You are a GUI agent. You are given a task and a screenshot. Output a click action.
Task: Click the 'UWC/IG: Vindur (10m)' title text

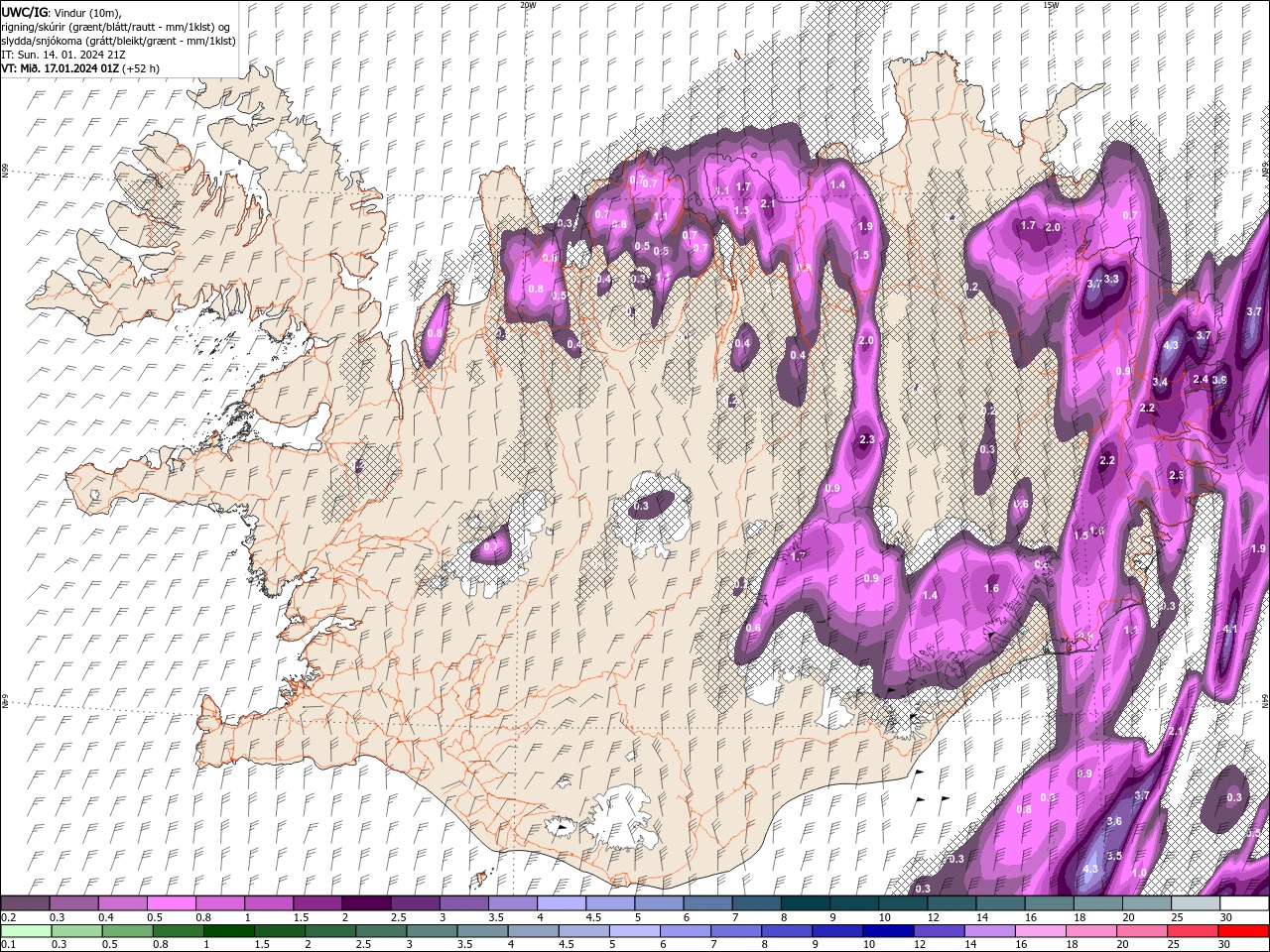(x=61, y=12)
